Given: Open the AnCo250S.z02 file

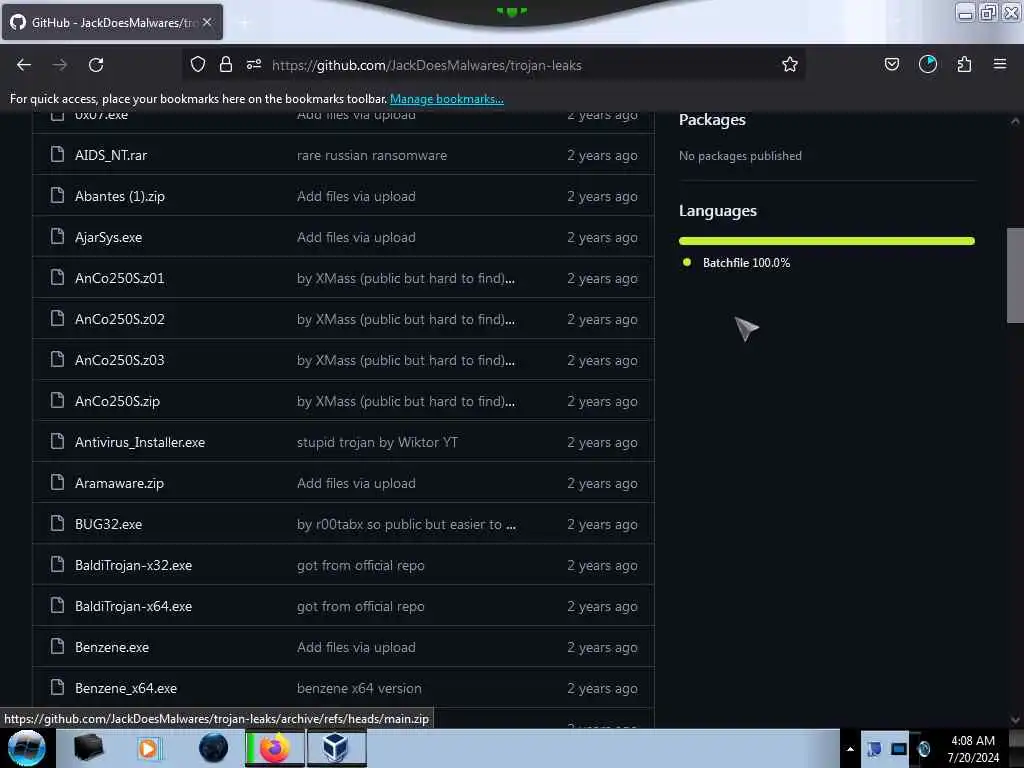Looking at the screenshot, I should pyautogui.click(x=120, y=319).
